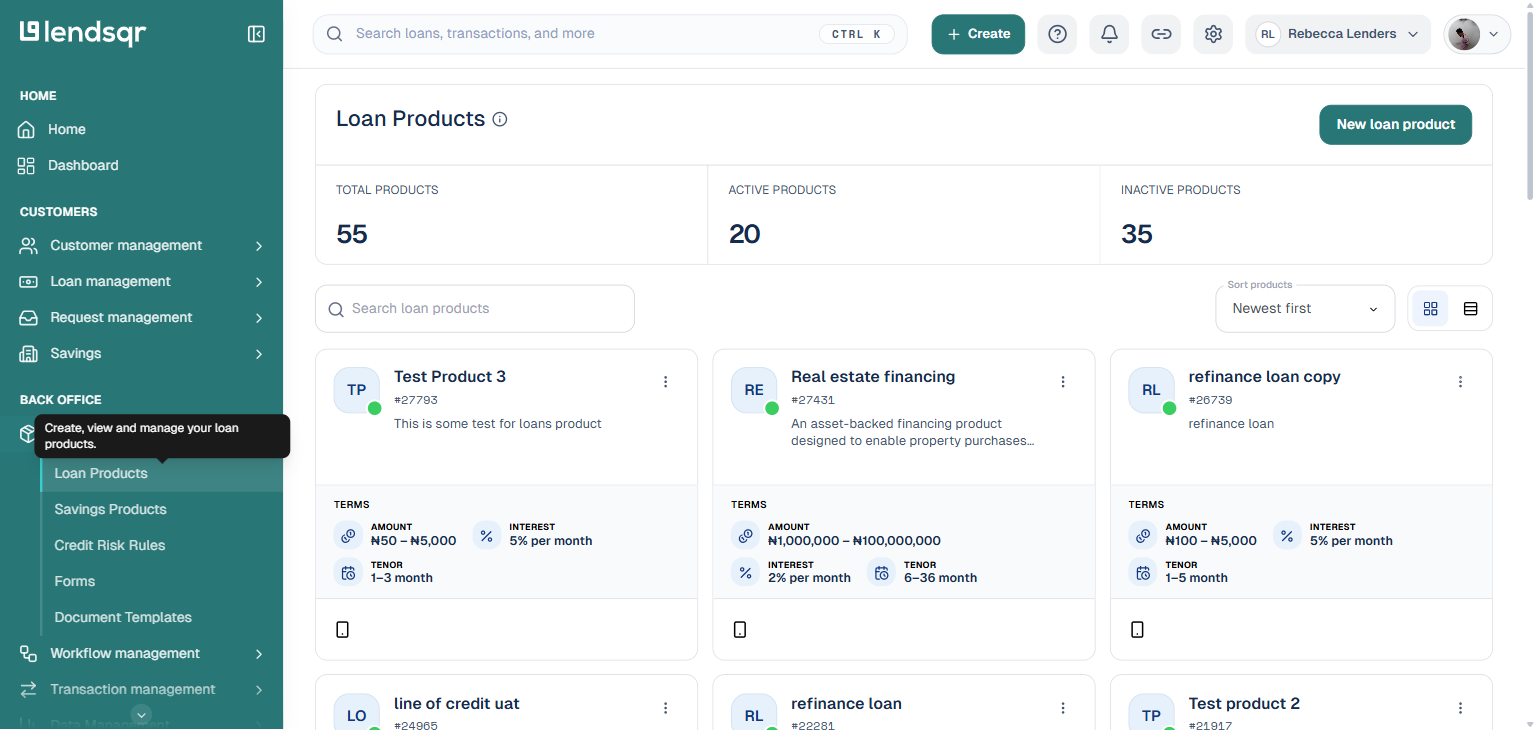Click the TP avatar of Test Product 3
Viewport: 1535px width, 730px height.
(357, 390)
